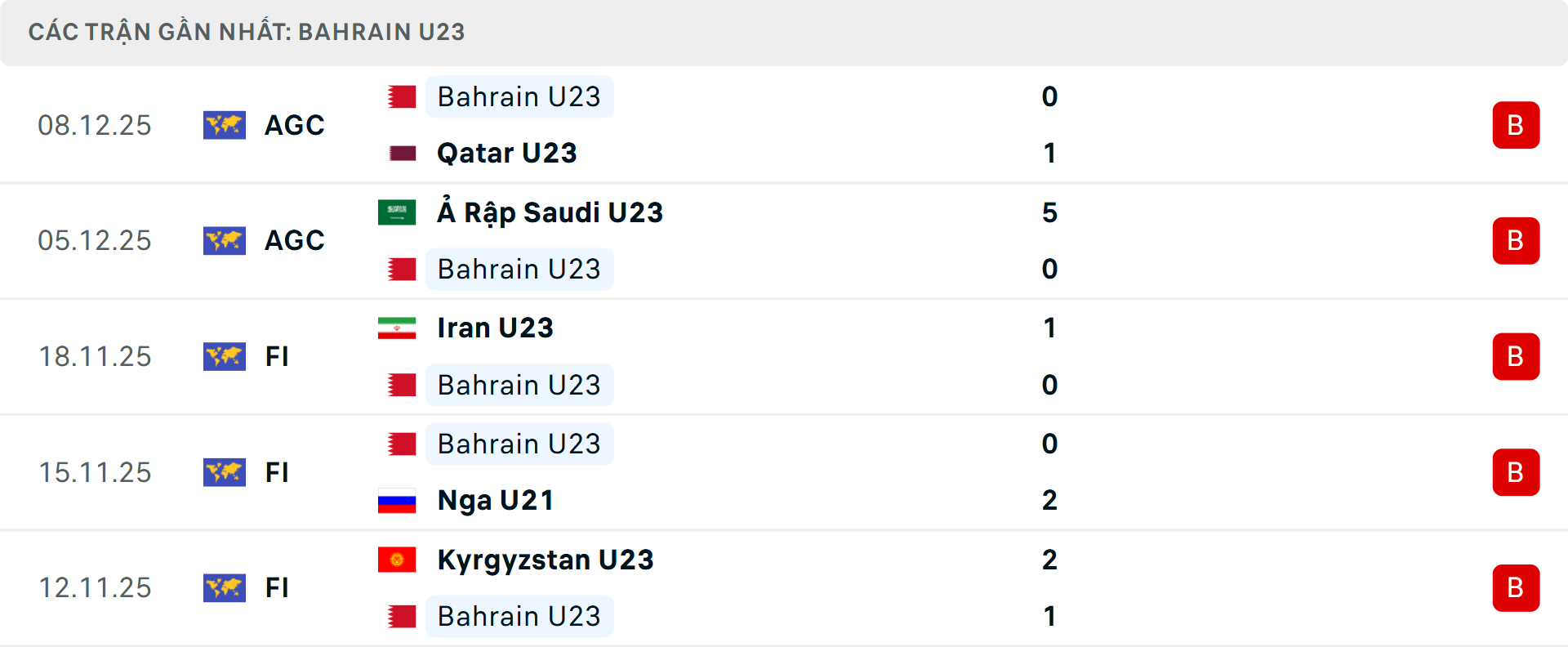Click the FI competition globe icon
This screenshot has width=1568, height=647.
(225, 357)
